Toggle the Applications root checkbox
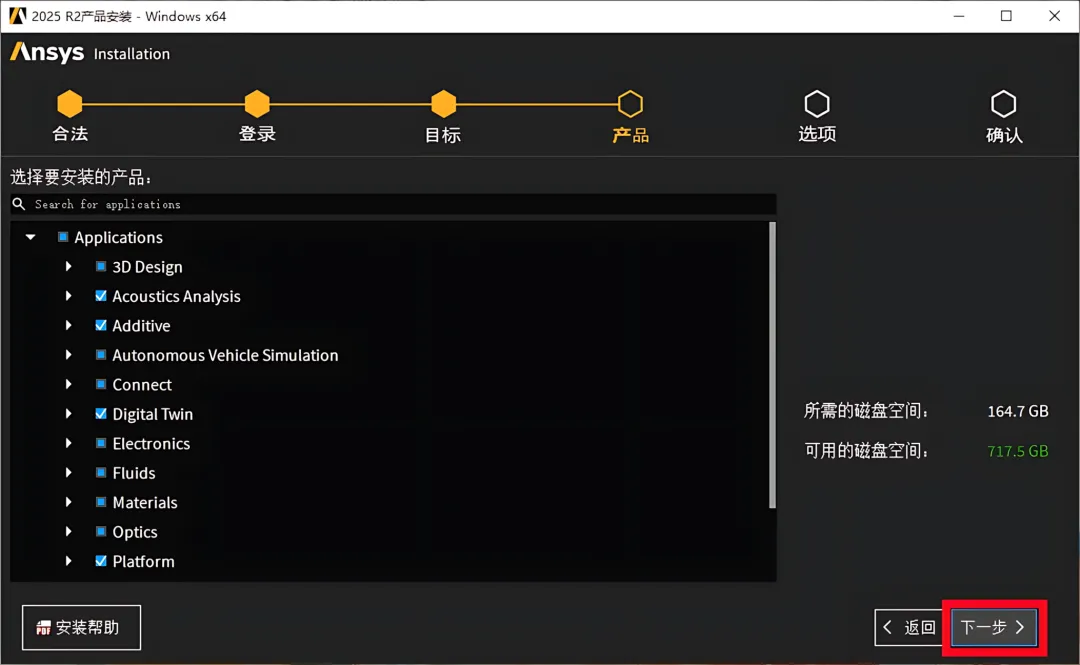This screenshot has width=1080, height=665. pos(63,237)
